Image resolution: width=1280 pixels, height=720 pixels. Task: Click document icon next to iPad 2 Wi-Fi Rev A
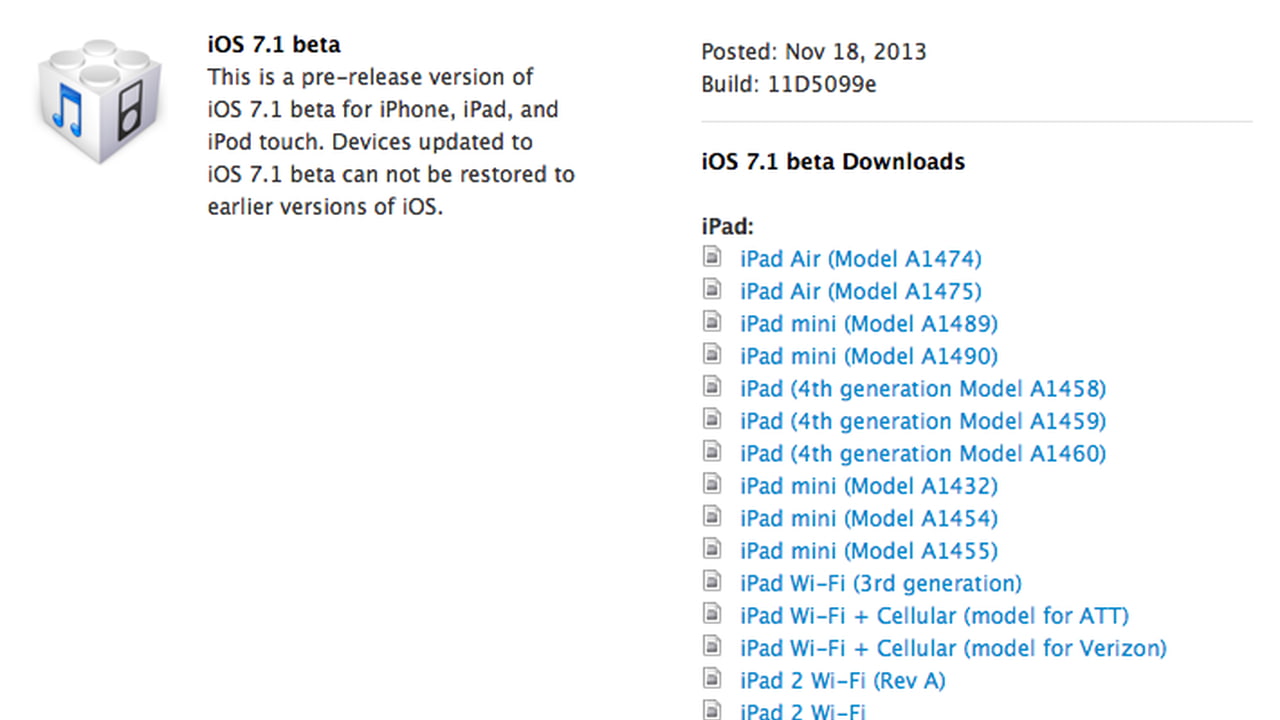point(712,679)
